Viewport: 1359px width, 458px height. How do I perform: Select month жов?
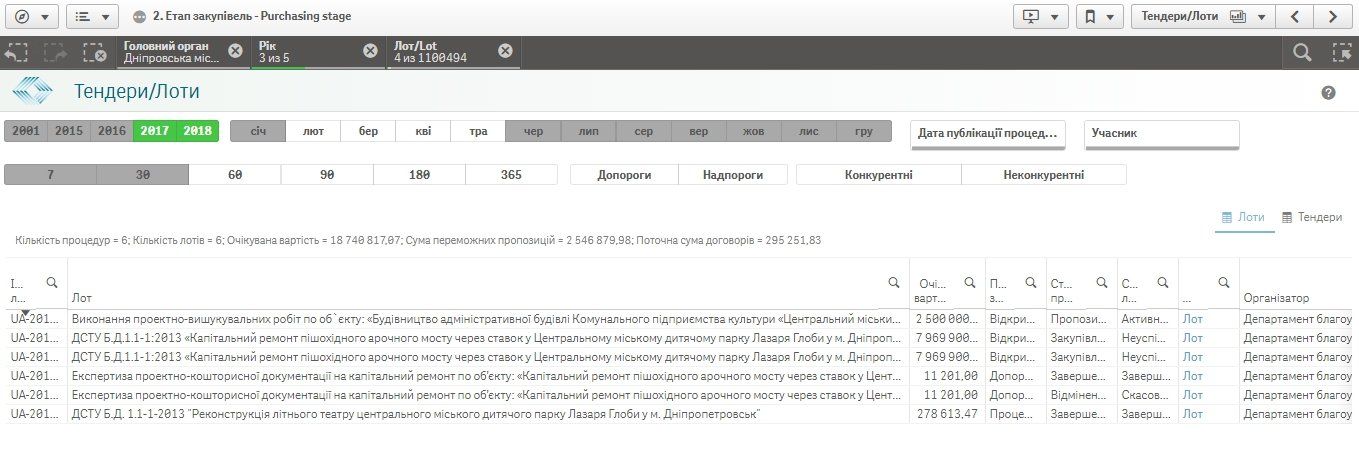[753, 131]
